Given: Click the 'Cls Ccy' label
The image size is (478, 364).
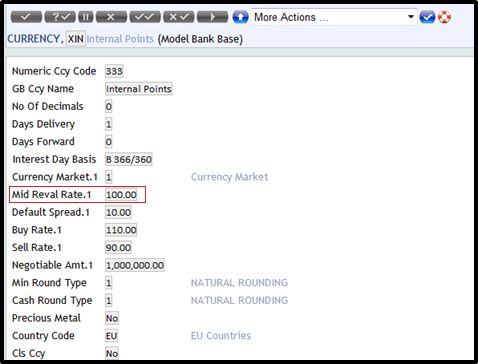Looking at the screenshot, I should click(x=28, y=354).
